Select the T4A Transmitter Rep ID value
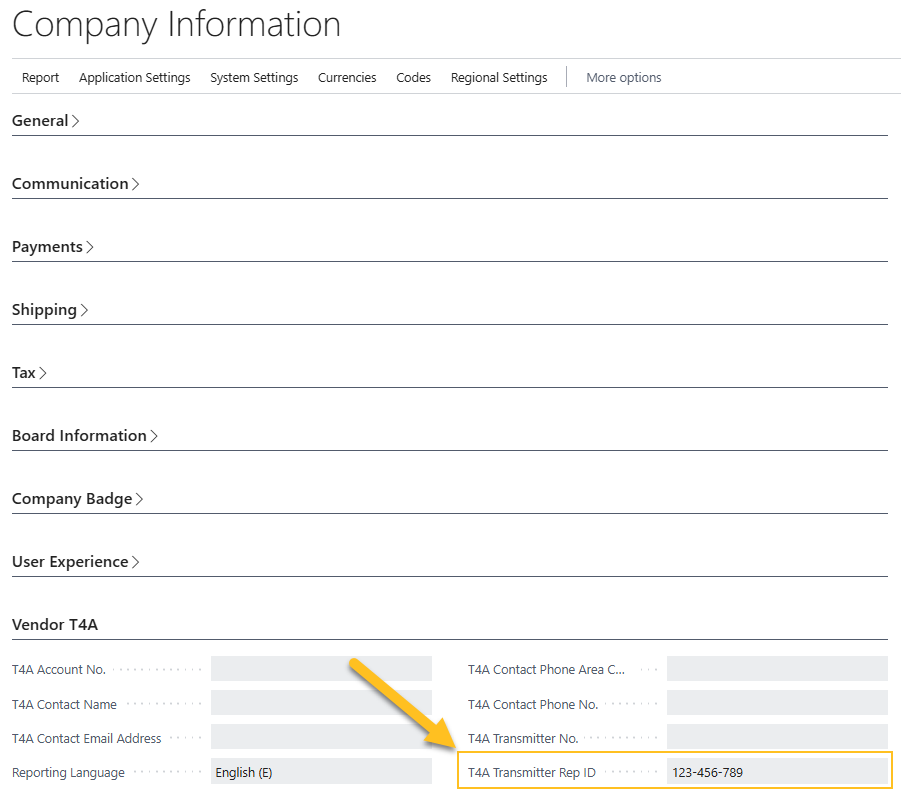 pos(778,771)
